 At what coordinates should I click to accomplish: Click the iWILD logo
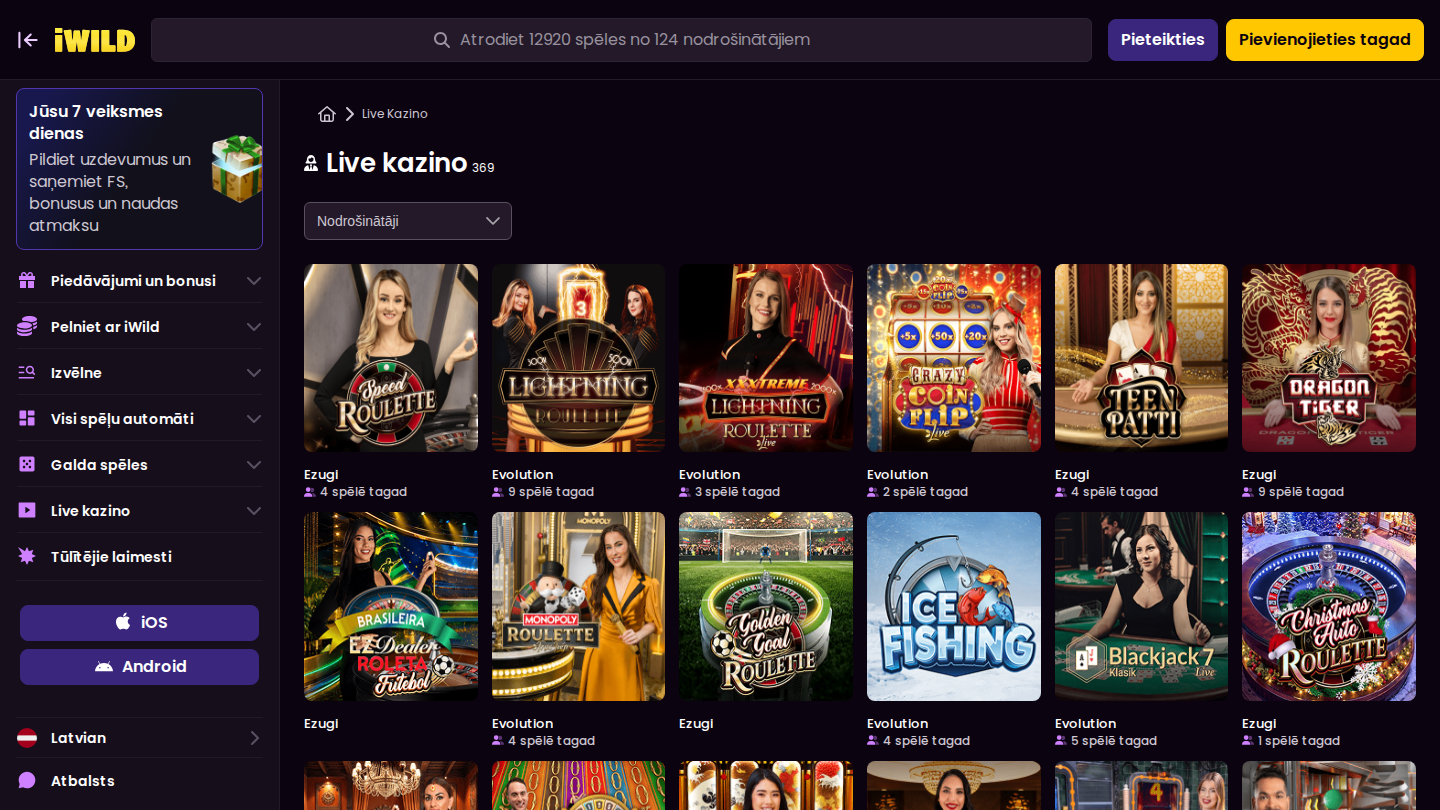point(95,40)
